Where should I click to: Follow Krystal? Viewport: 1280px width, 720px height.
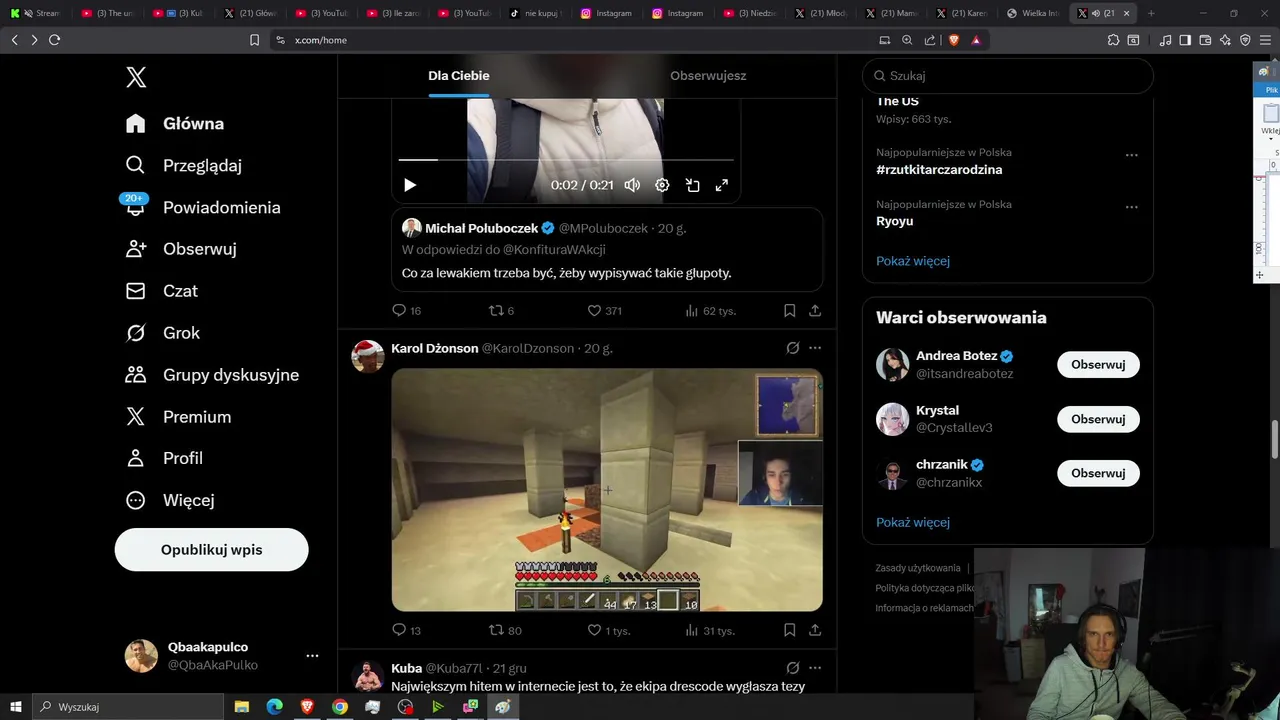1098,419
